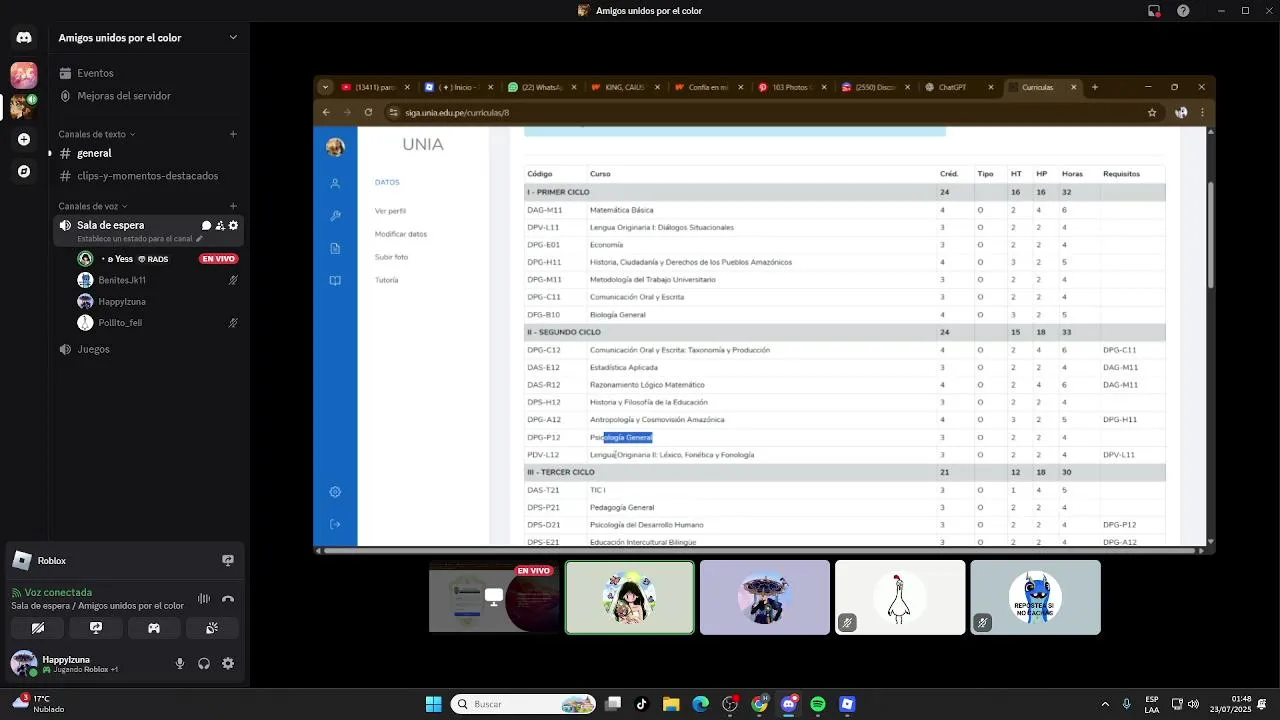Toggle headphones deafen button

(204, 663)
